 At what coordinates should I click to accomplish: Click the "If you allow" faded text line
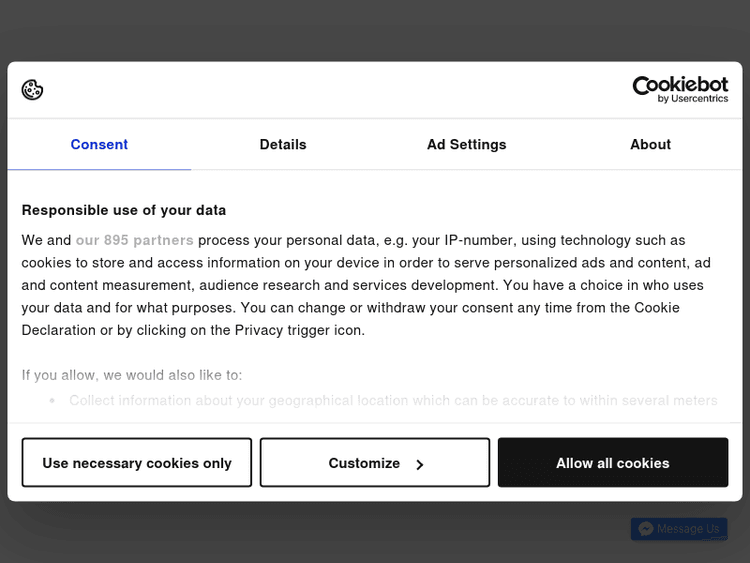click(x=132, y=375)
